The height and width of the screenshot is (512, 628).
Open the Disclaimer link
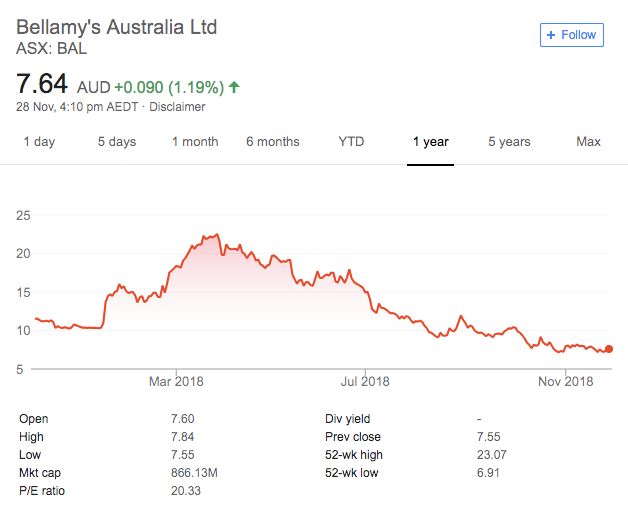pos(177,107)
